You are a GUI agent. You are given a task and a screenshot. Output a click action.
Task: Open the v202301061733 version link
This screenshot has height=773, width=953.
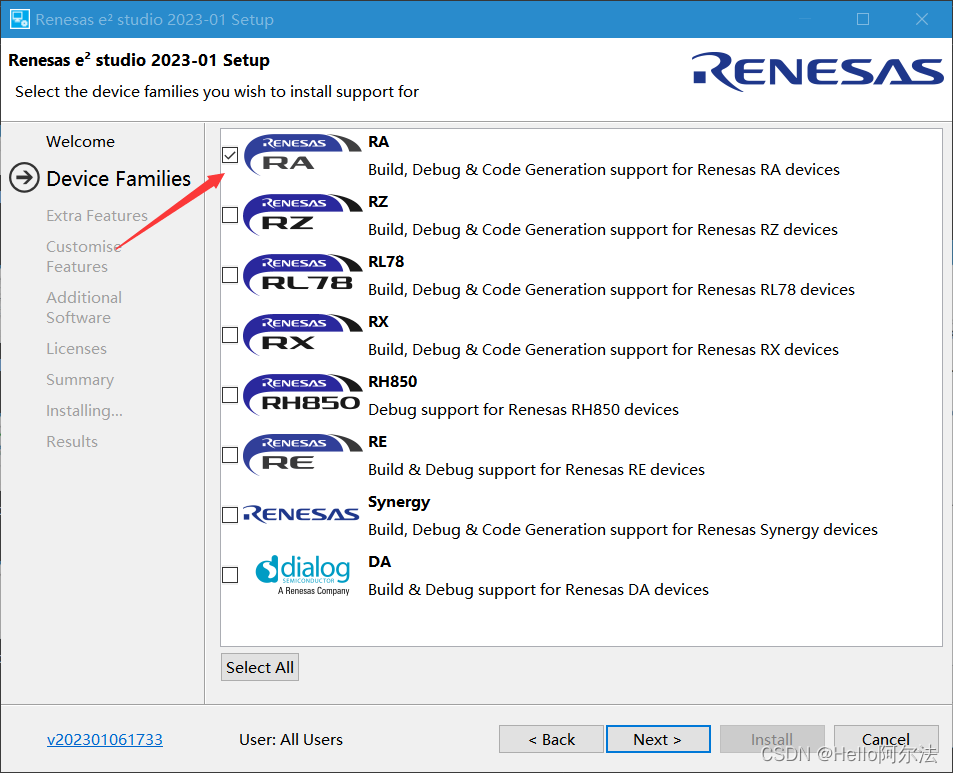click(x=105, y=740)
